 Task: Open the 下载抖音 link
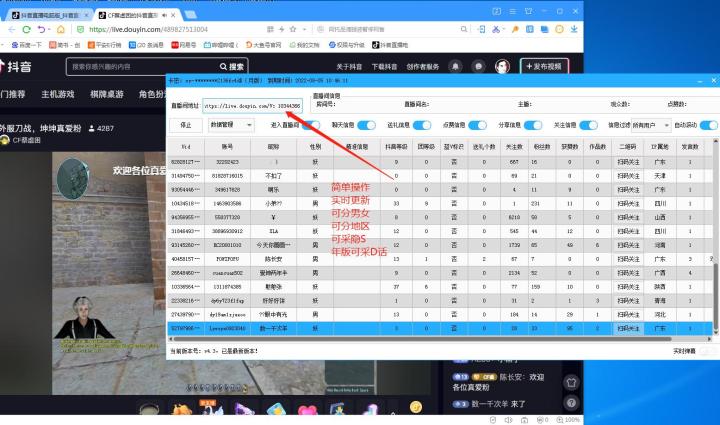coord(384,67)
